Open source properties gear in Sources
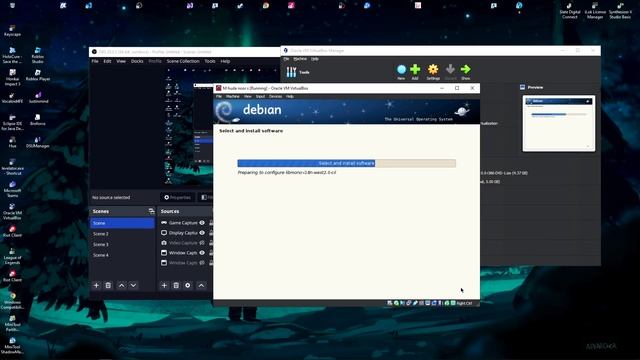 188,285
